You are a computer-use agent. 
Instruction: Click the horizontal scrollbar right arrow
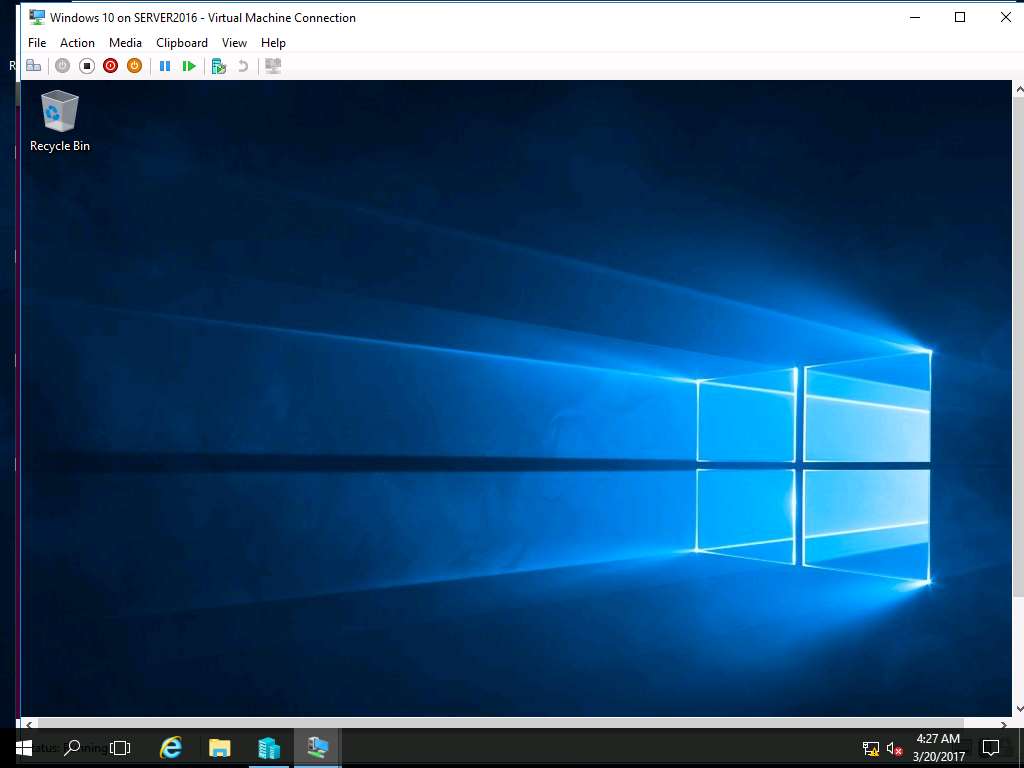pyautogui.click(x=1004, y=724)
